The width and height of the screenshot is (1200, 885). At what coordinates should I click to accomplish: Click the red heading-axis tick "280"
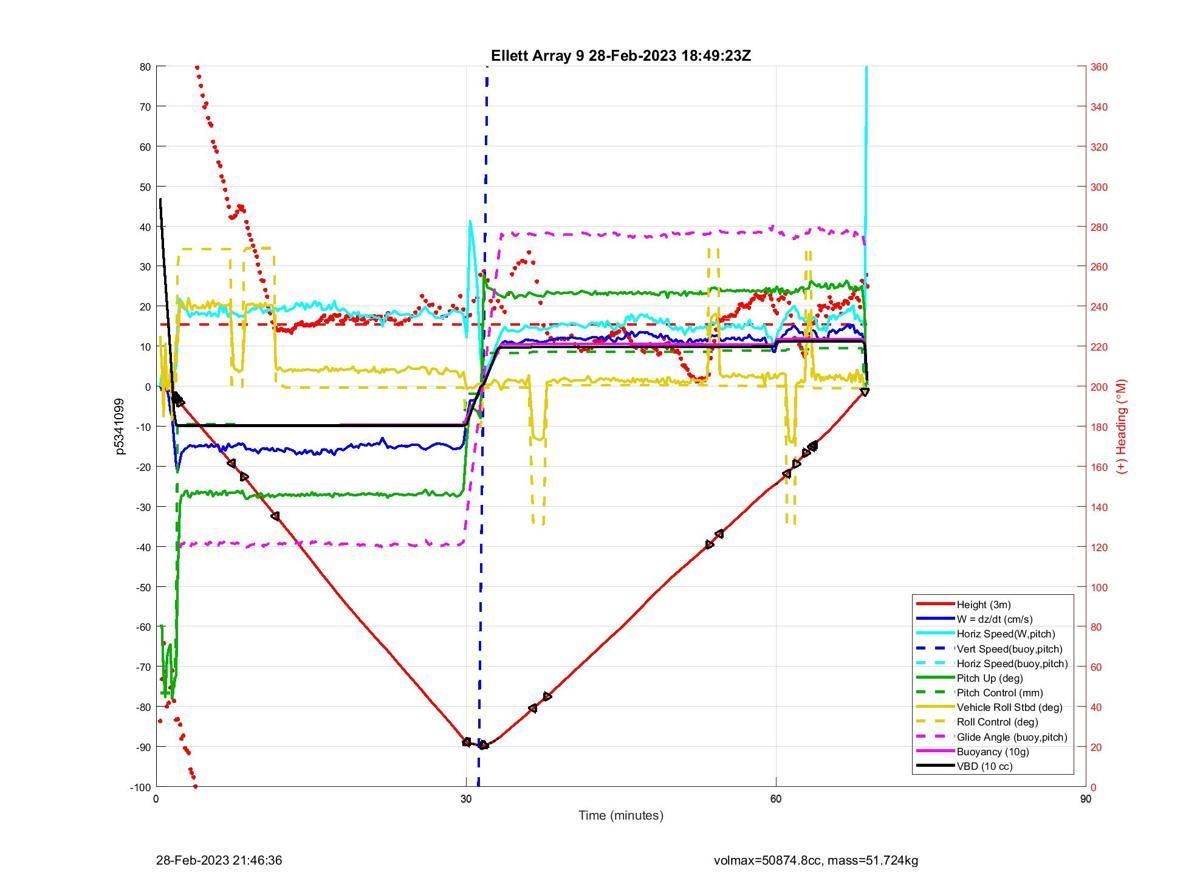click(x=1099, y=227)
